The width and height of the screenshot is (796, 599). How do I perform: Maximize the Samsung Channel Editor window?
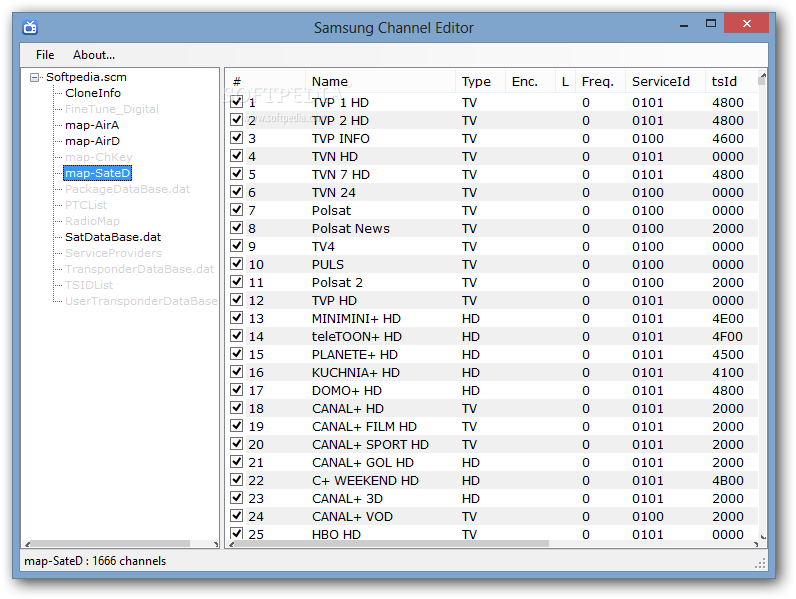pos(711,23)
